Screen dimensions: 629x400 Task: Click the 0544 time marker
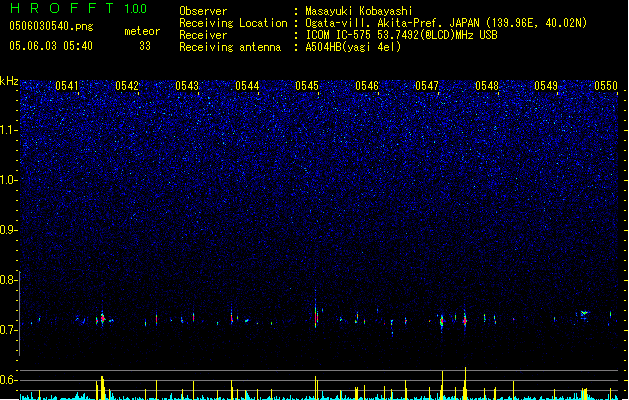click(x=247, y=86)
